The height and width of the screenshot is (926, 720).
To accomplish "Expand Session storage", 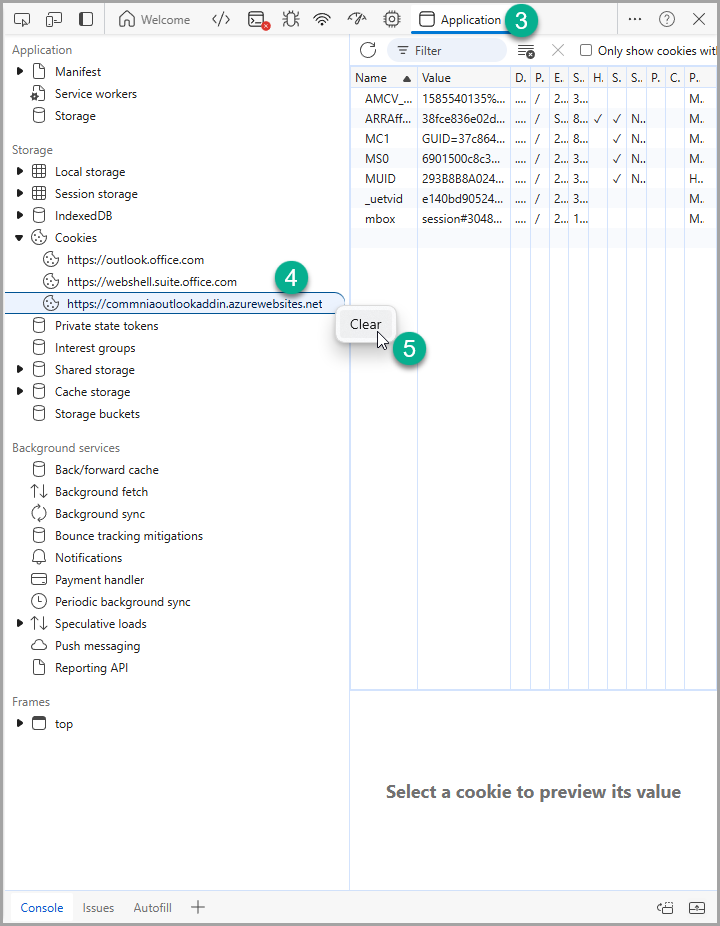I will pos(19,193).
